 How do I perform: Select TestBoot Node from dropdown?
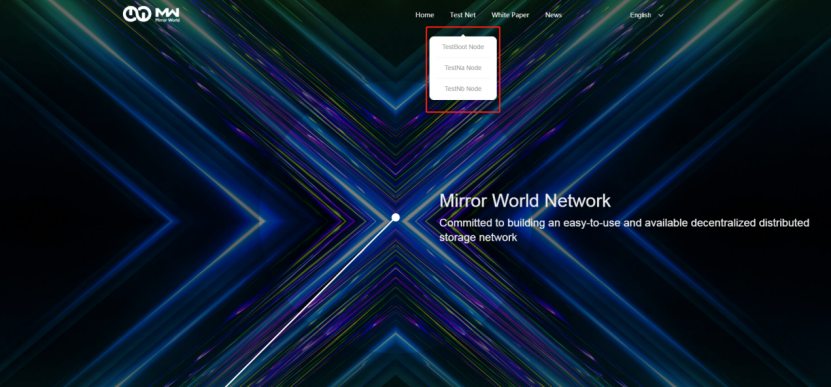pyautogui.click(x=463, y=47)
